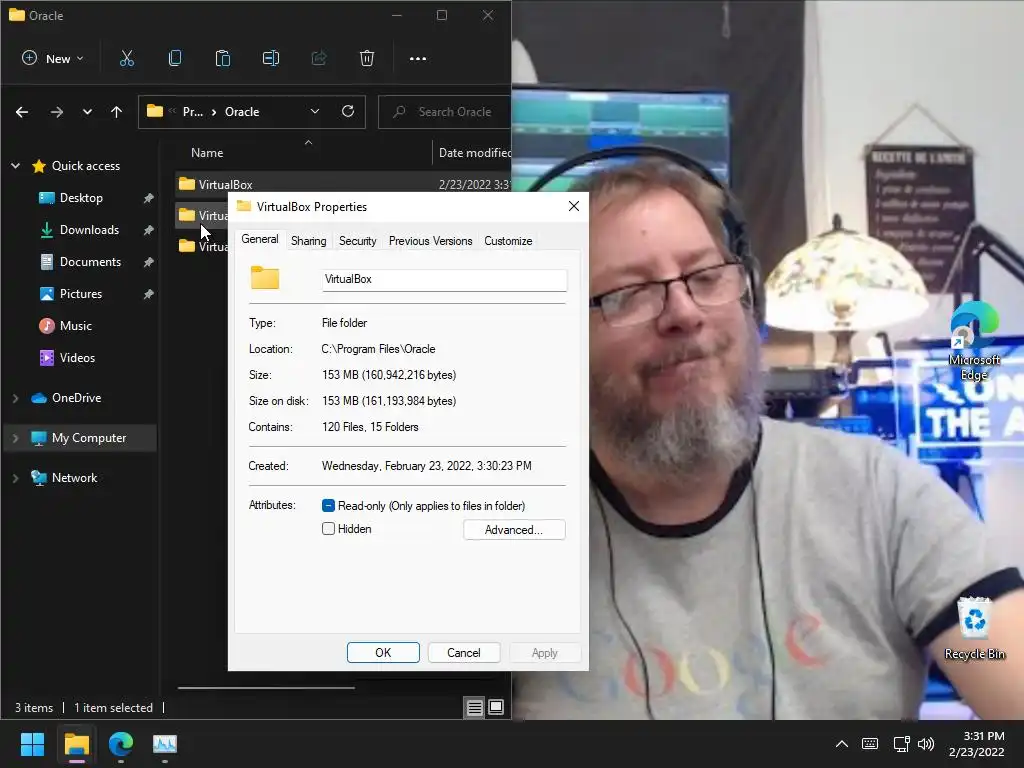Click the Cut scissors icon in Explorer toolbar
The width and height of the screenshot is (1024, 768).
(x=127, y=59)
